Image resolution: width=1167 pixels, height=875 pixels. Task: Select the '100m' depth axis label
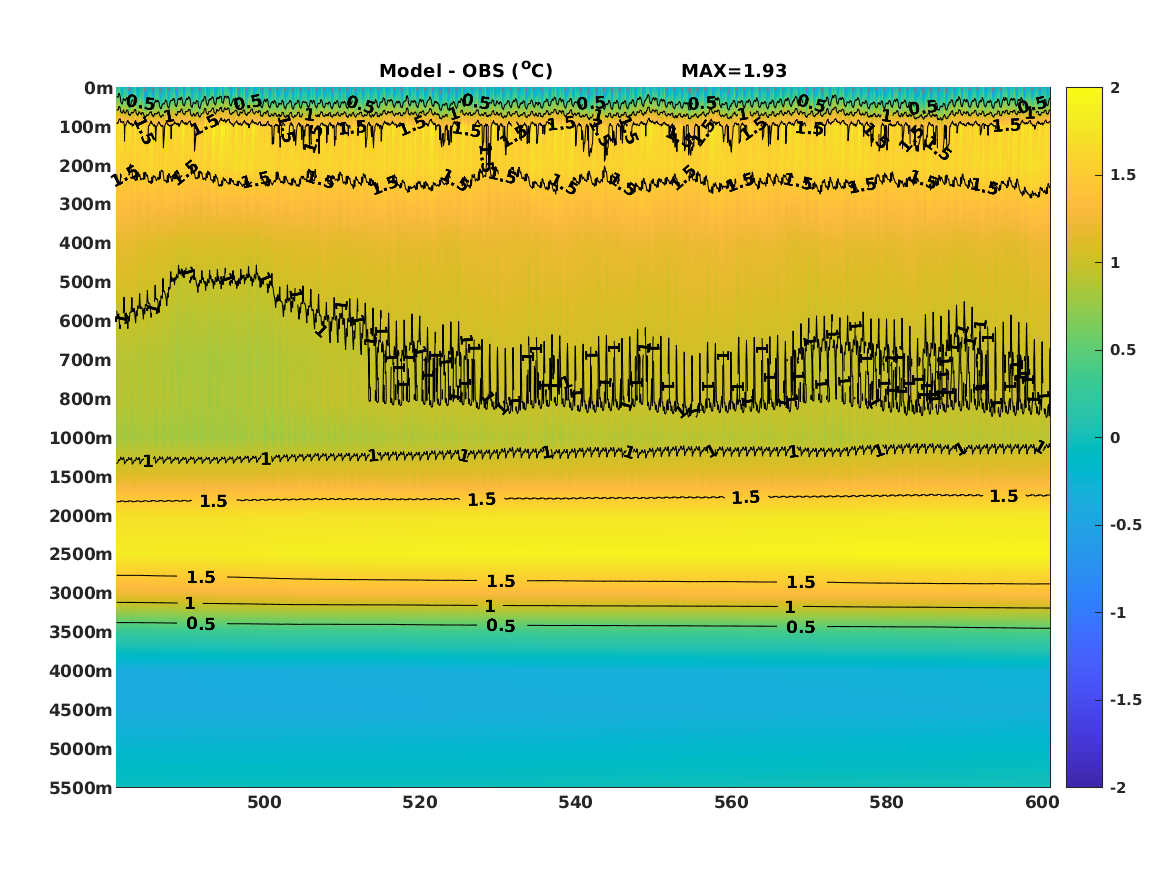coord(86,127)
